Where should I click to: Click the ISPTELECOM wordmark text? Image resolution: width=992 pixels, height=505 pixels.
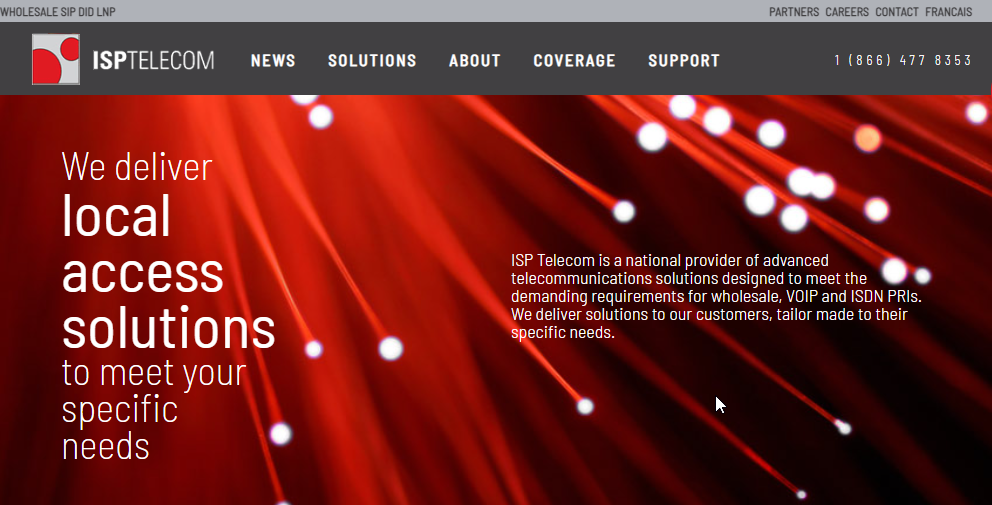pos(153,60)
